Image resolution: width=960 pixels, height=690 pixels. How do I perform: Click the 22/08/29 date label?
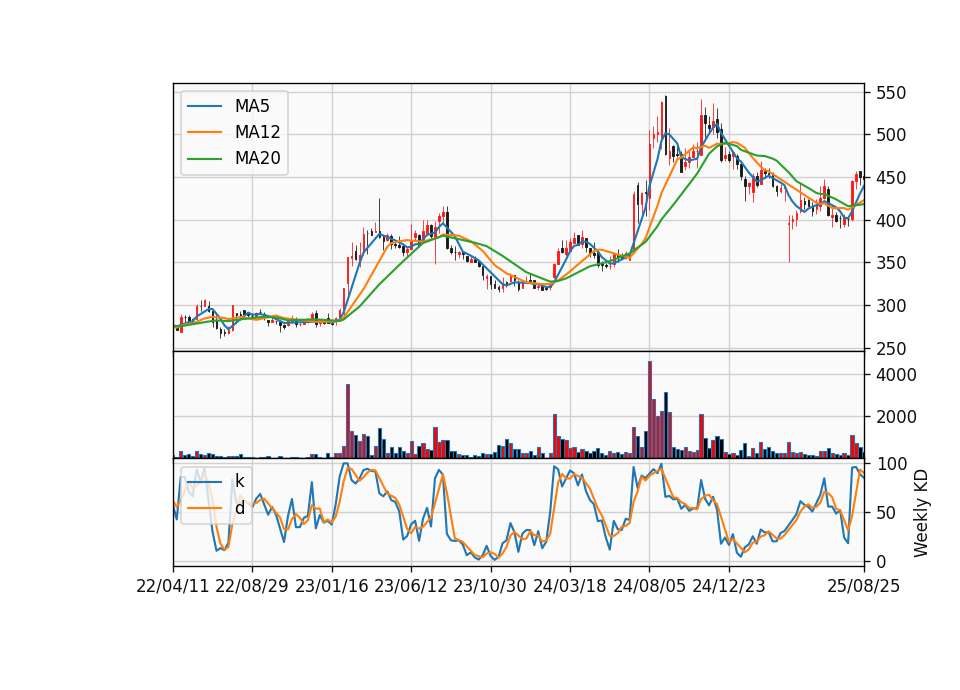pos(252,586)
